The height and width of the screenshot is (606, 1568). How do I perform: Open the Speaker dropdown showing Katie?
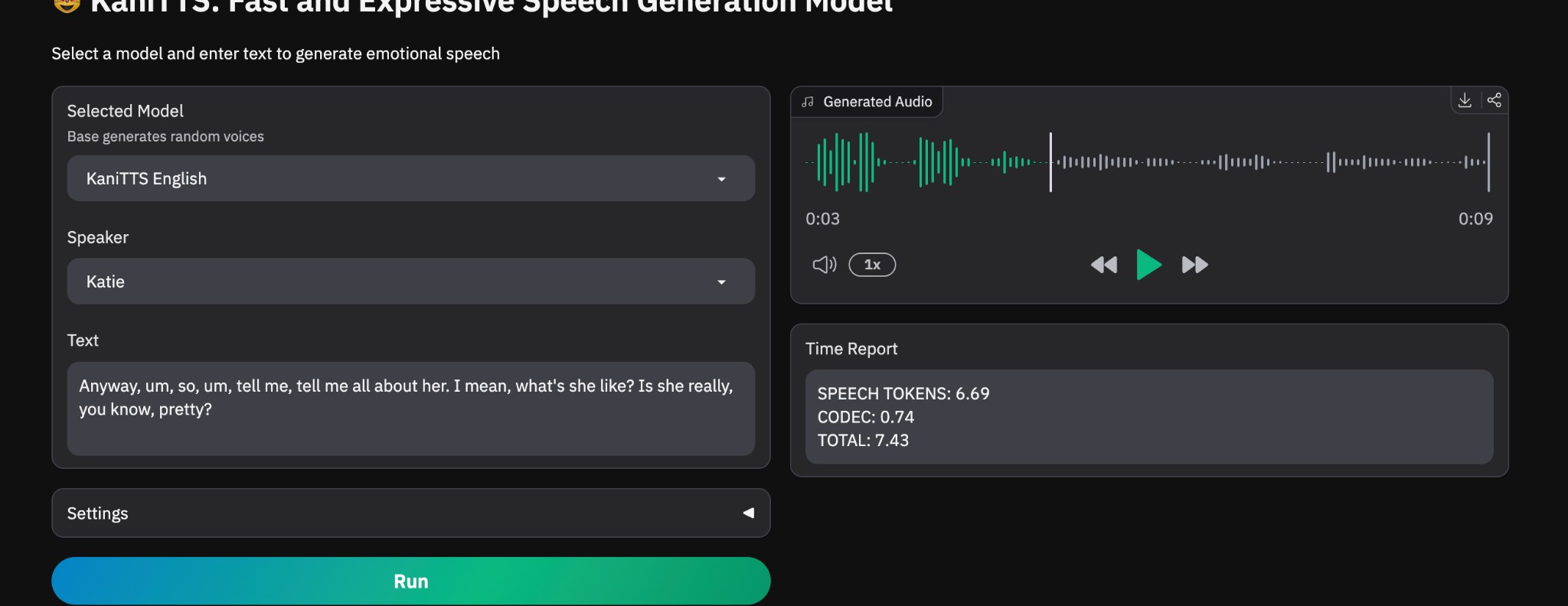pyautogui.click(x=410, y=282)
